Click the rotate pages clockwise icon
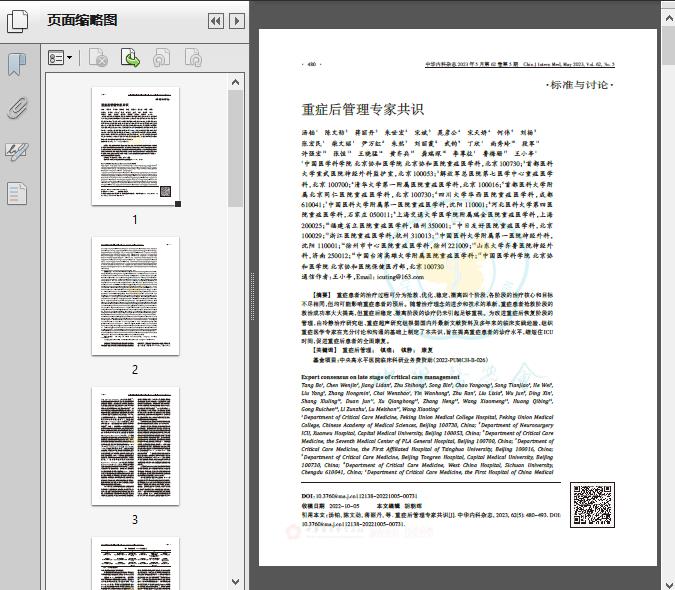Viewport: 675px width, 590px height. click(193, 58)
